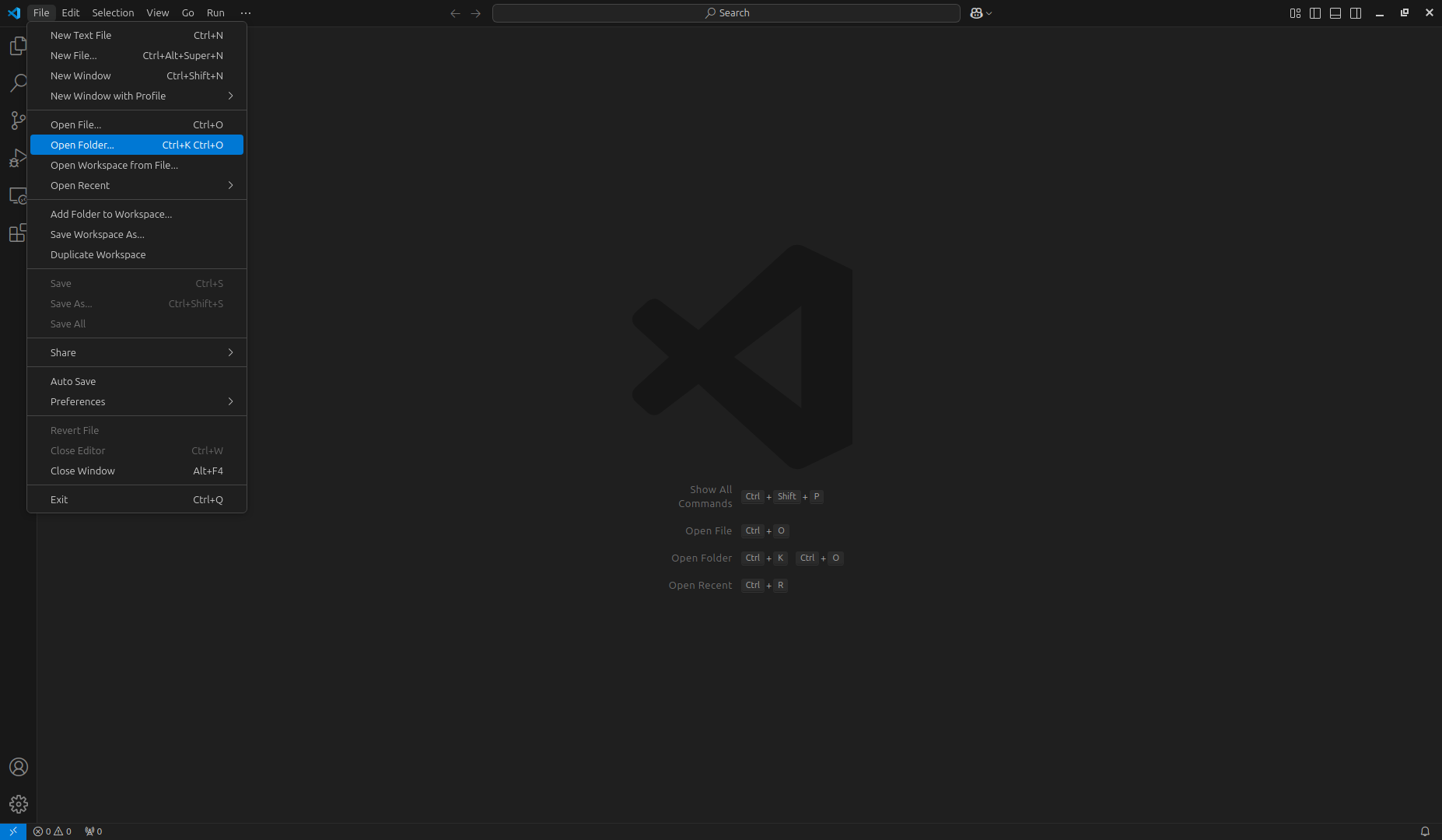Open the View menu

158,13
